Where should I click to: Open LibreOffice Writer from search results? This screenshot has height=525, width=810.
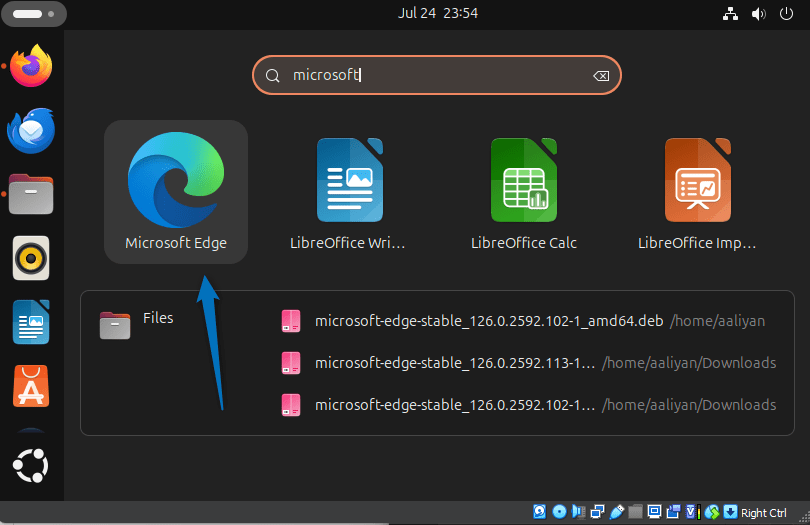[x=350, y=192]
